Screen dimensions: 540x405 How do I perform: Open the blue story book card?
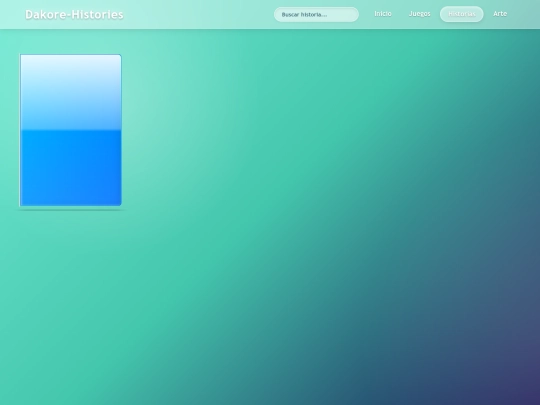[x=71, y=130]
